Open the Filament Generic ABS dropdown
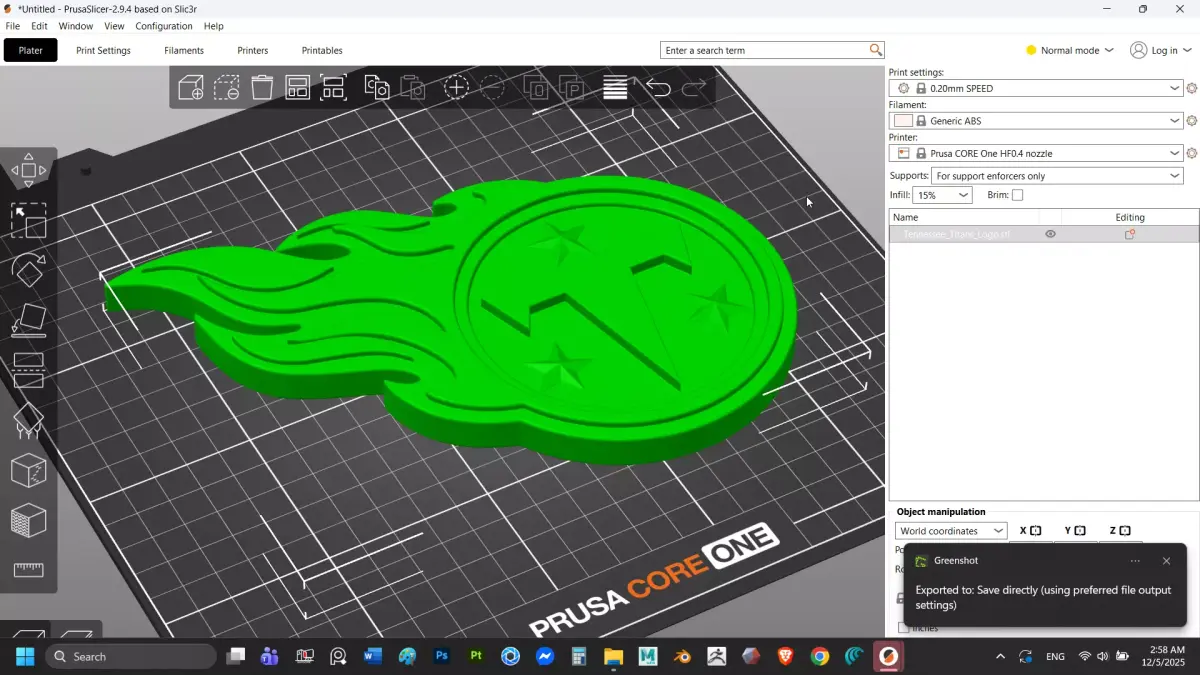The height and width of the screenshot is (675, 1200). 1036,121
